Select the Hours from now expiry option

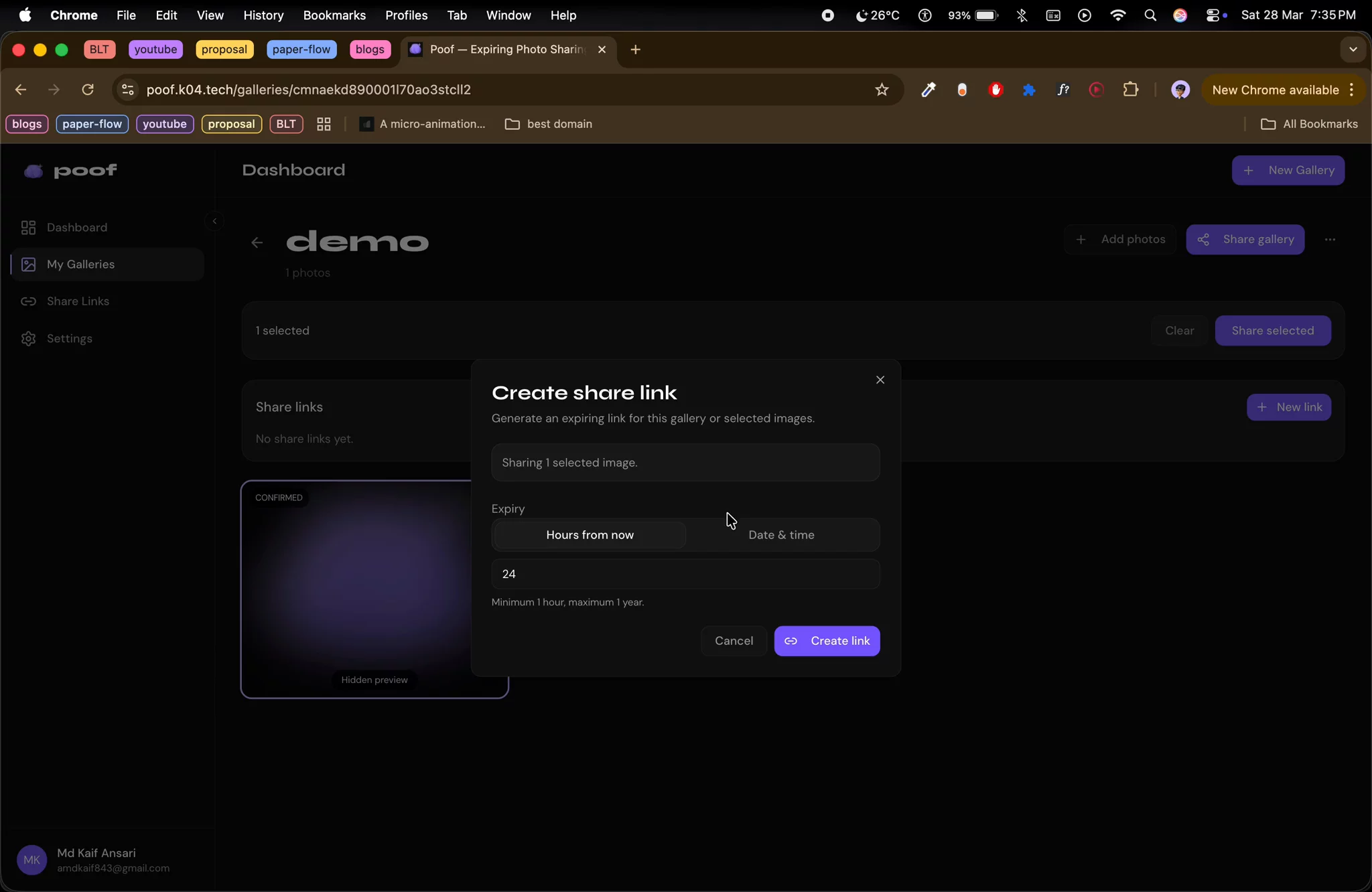[590, 534]
